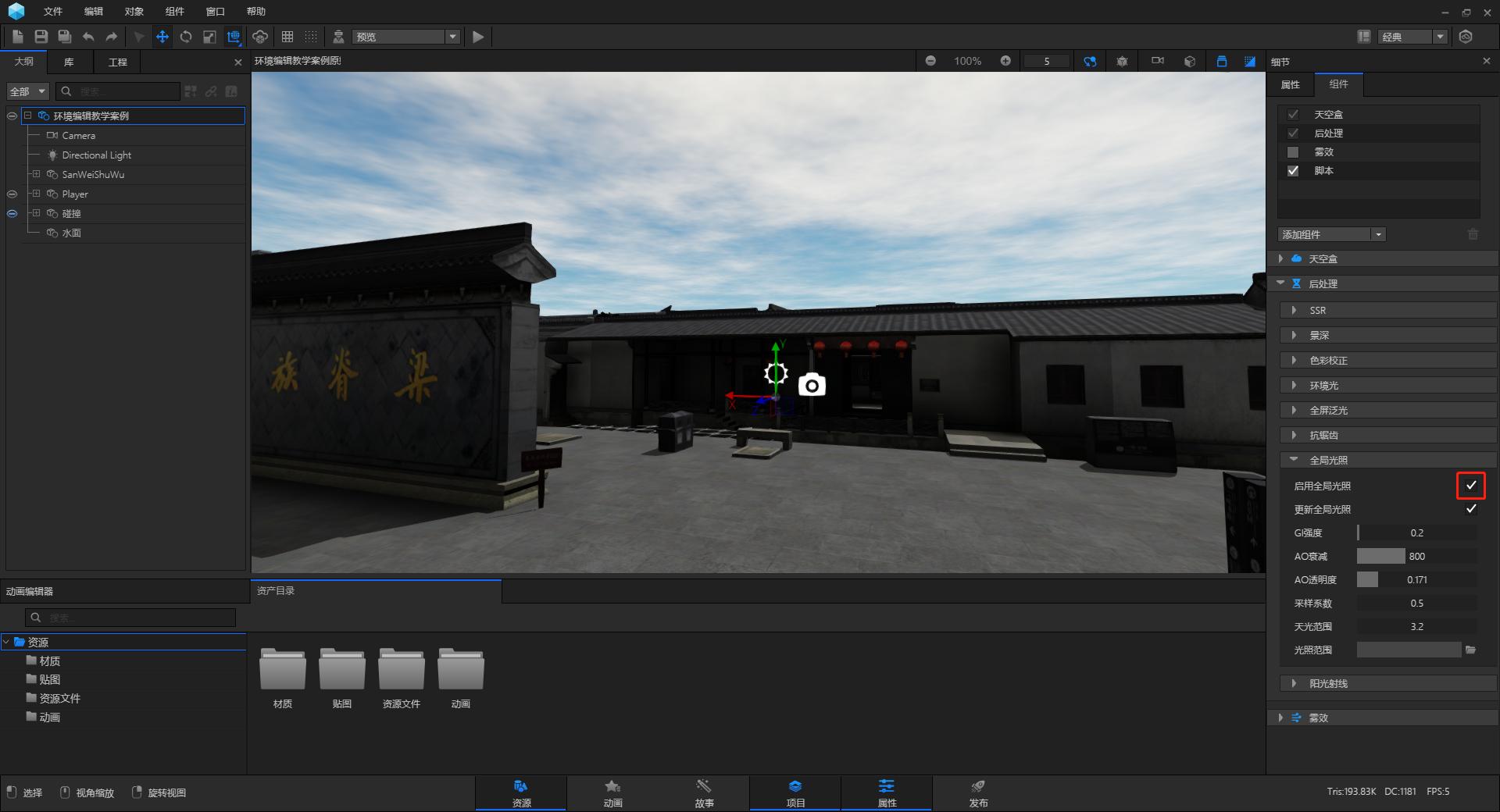Viewport: 1500px width, 812px height.
Task: Click the layout panel icon beside 经典
Action: (x=1364, y=37)
